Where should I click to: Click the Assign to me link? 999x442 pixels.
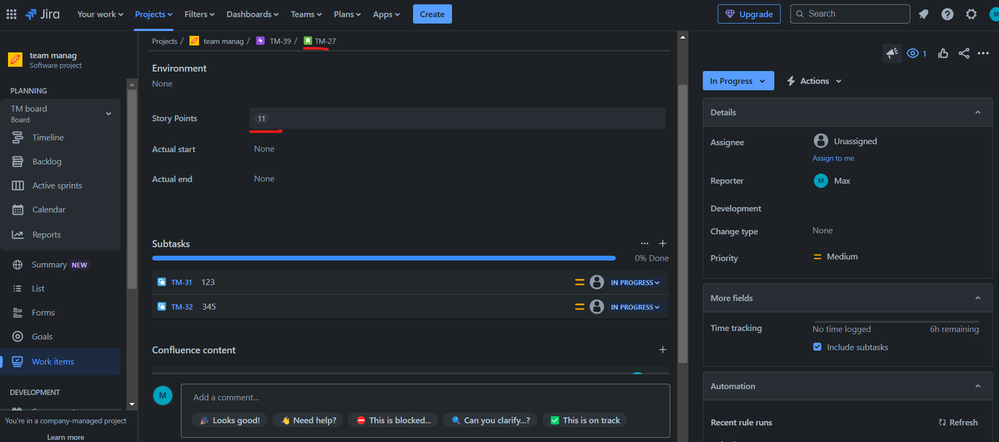pyautogui.click(x=833, y=158)
